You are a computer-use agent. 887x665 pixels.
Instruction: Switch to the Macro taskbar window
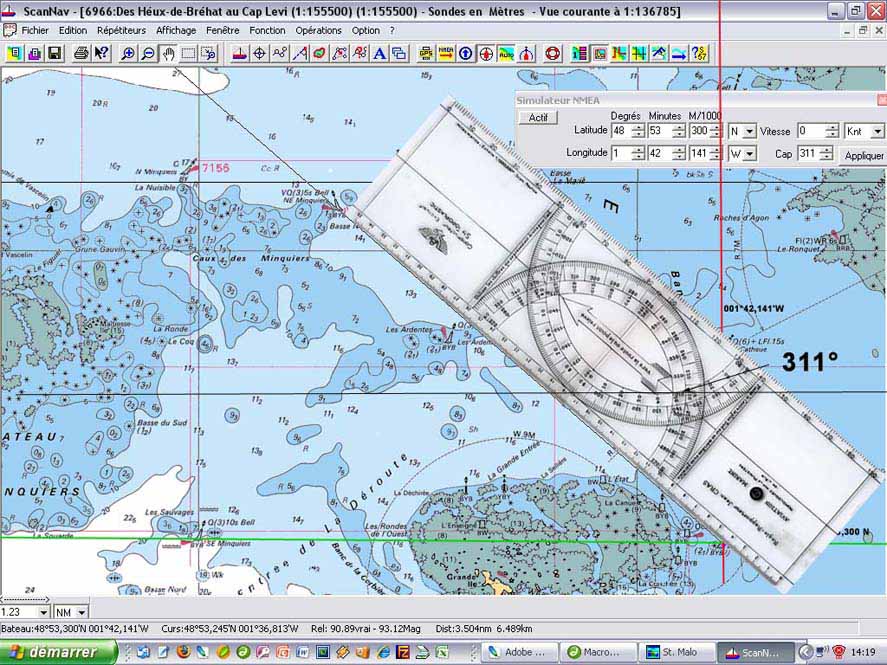point(598,653)
